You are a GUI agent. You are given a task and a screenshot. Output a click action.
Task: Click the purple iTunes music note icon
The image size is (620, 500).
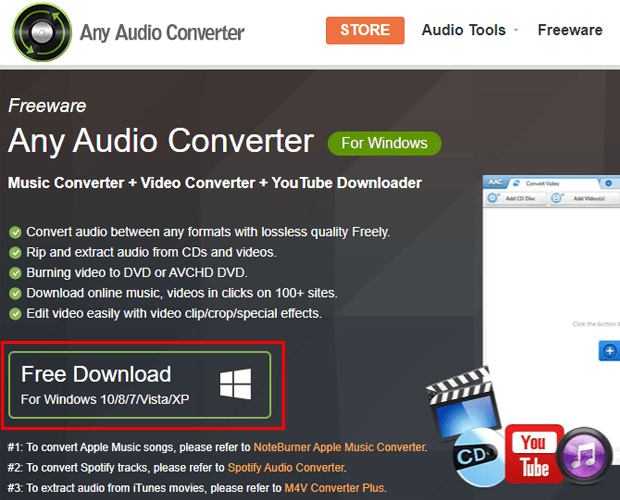coord(584,456)
